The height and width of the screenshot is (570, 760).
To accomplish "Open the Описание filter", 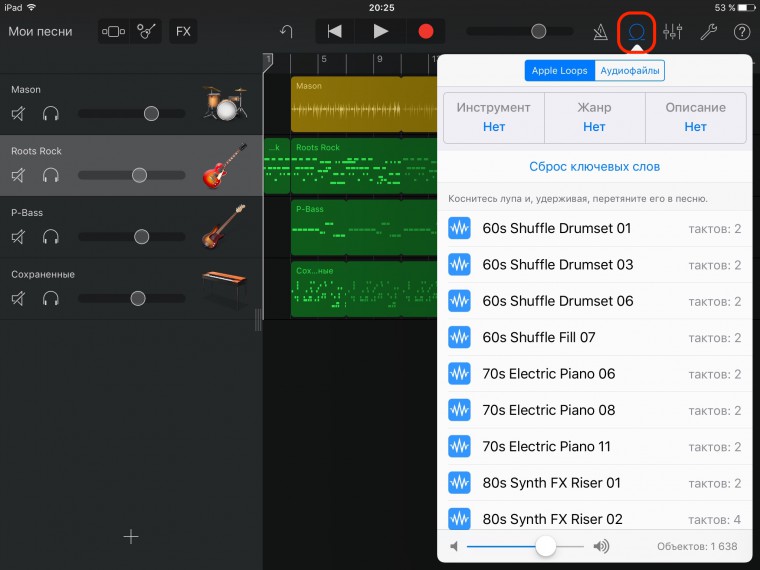I will click(695, 117).
